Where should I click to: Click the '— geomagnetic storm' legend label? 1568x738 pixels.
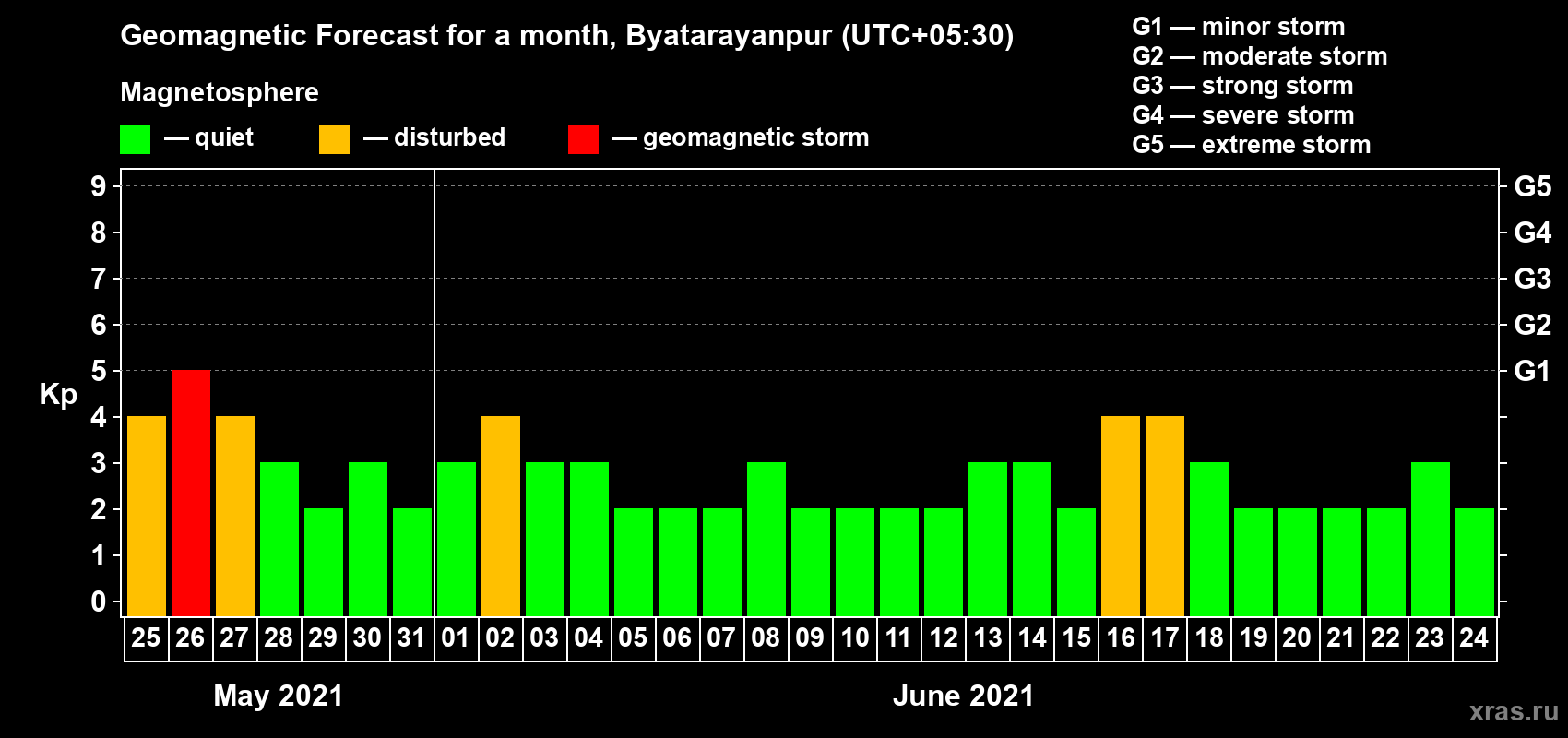point(741,138)
